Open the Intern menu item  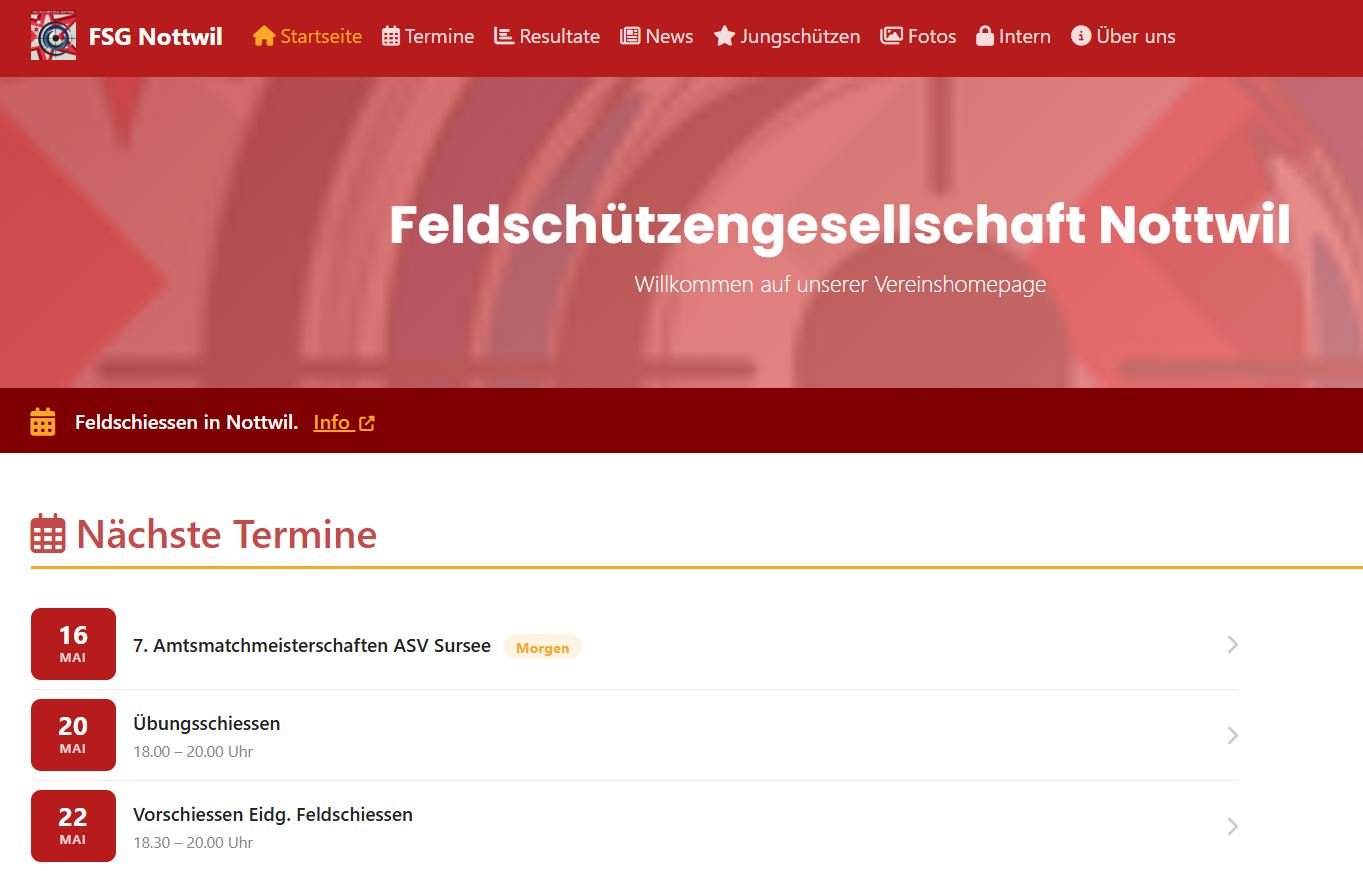(x=1014, y=36)
